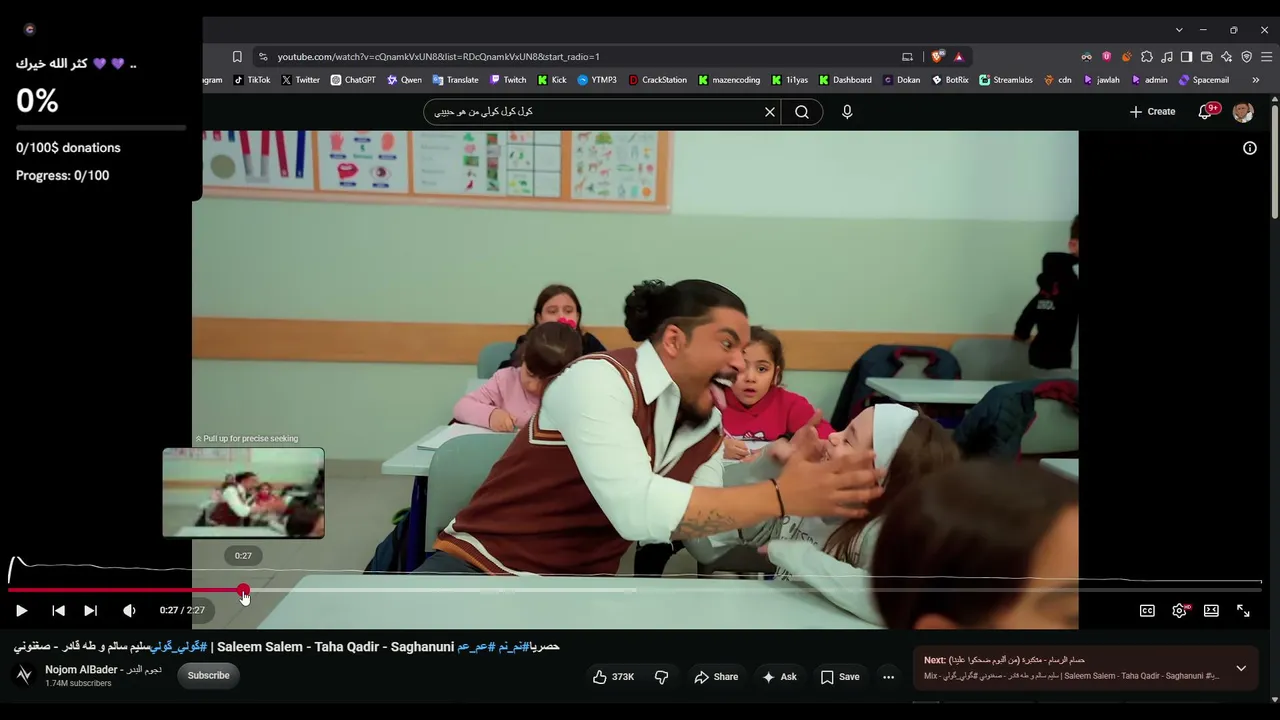Image resolution: width=1280 pixels, height=720 pixels.
Task: Switch the player to theater mode
Action: tap(1211, 610)
